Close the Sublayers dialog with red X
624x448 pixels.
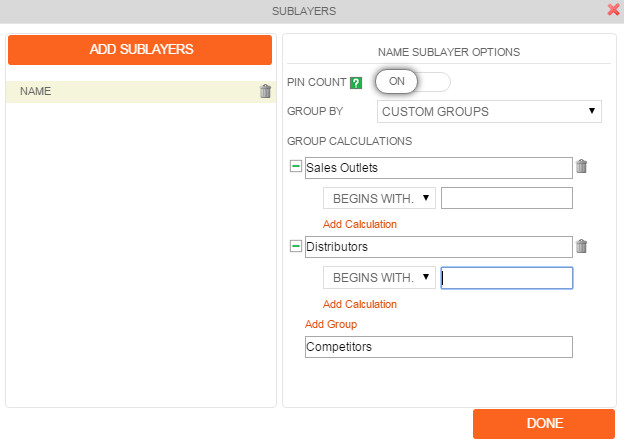pyautogui.click(x=613, y=10)
